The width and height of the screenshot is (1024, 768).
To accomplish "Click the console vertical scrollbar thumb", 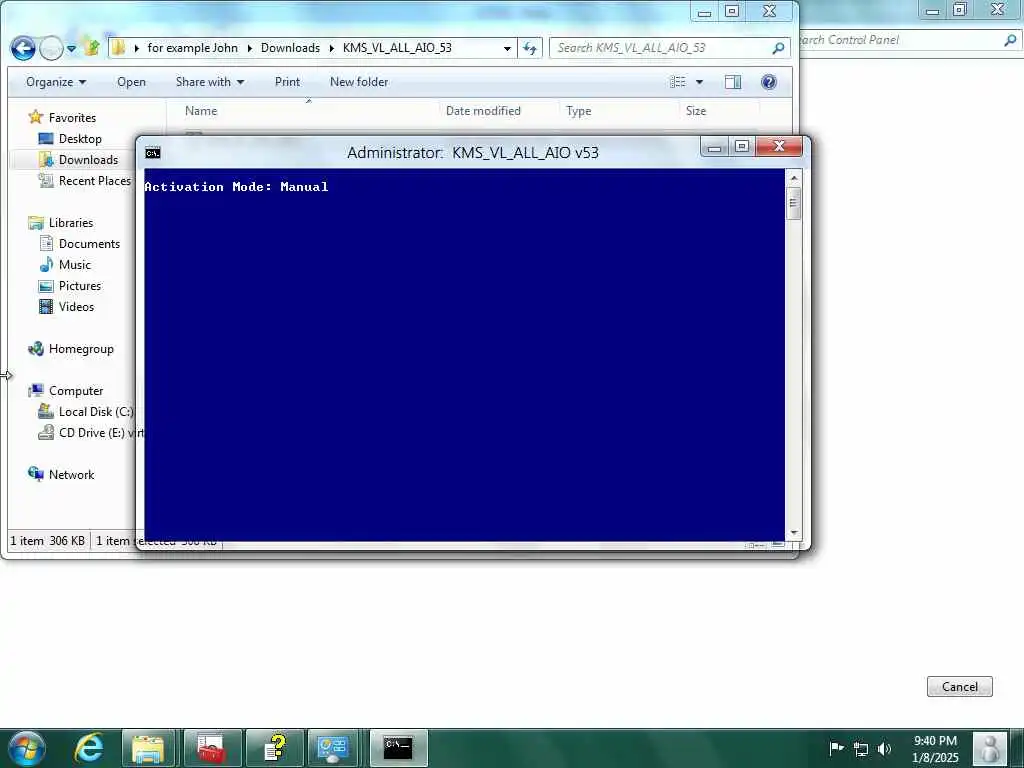I will point(794,203).
